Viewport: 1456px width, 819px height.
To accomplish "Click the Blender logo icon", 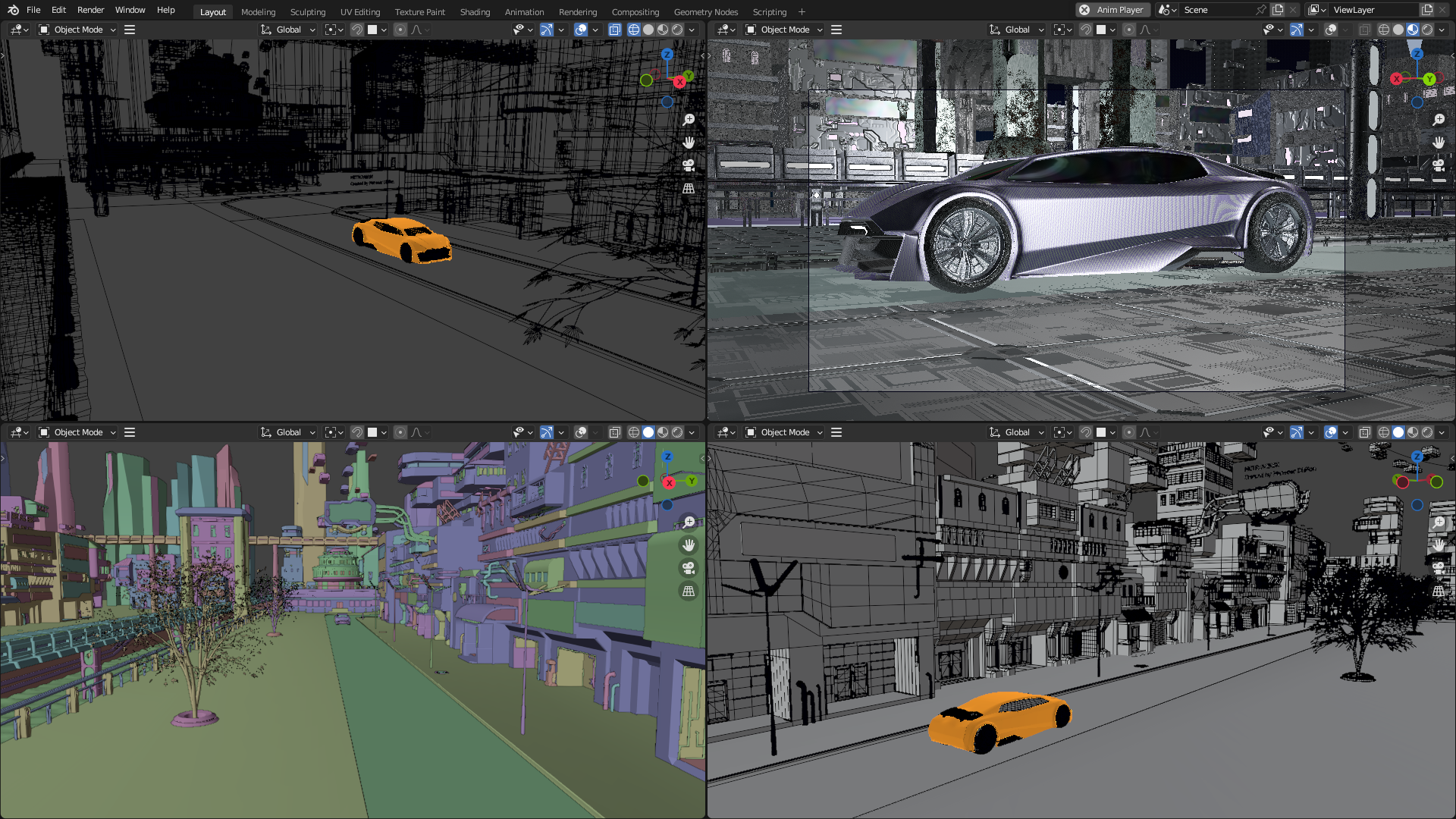I will click(13, 10).
